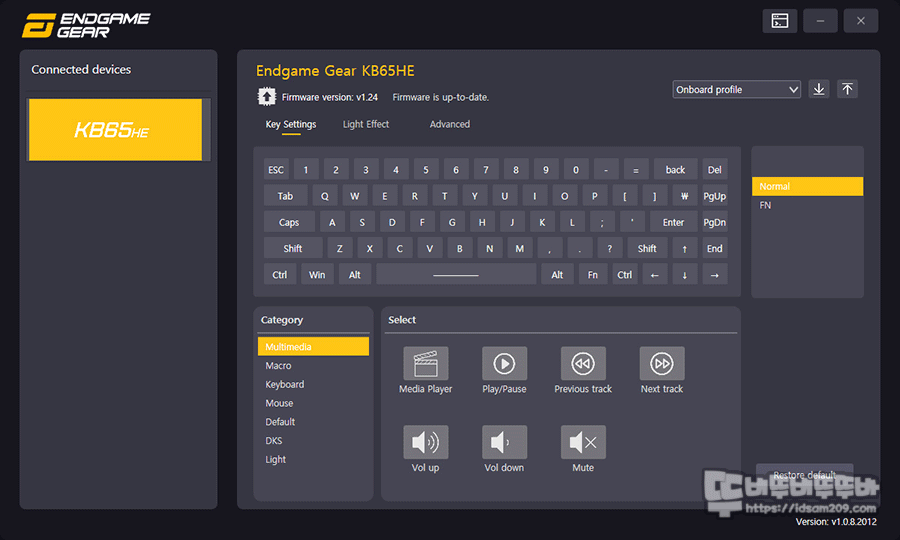900x540 pixels.
Task: Choose the Keyboard category
Action: [313, 384]
